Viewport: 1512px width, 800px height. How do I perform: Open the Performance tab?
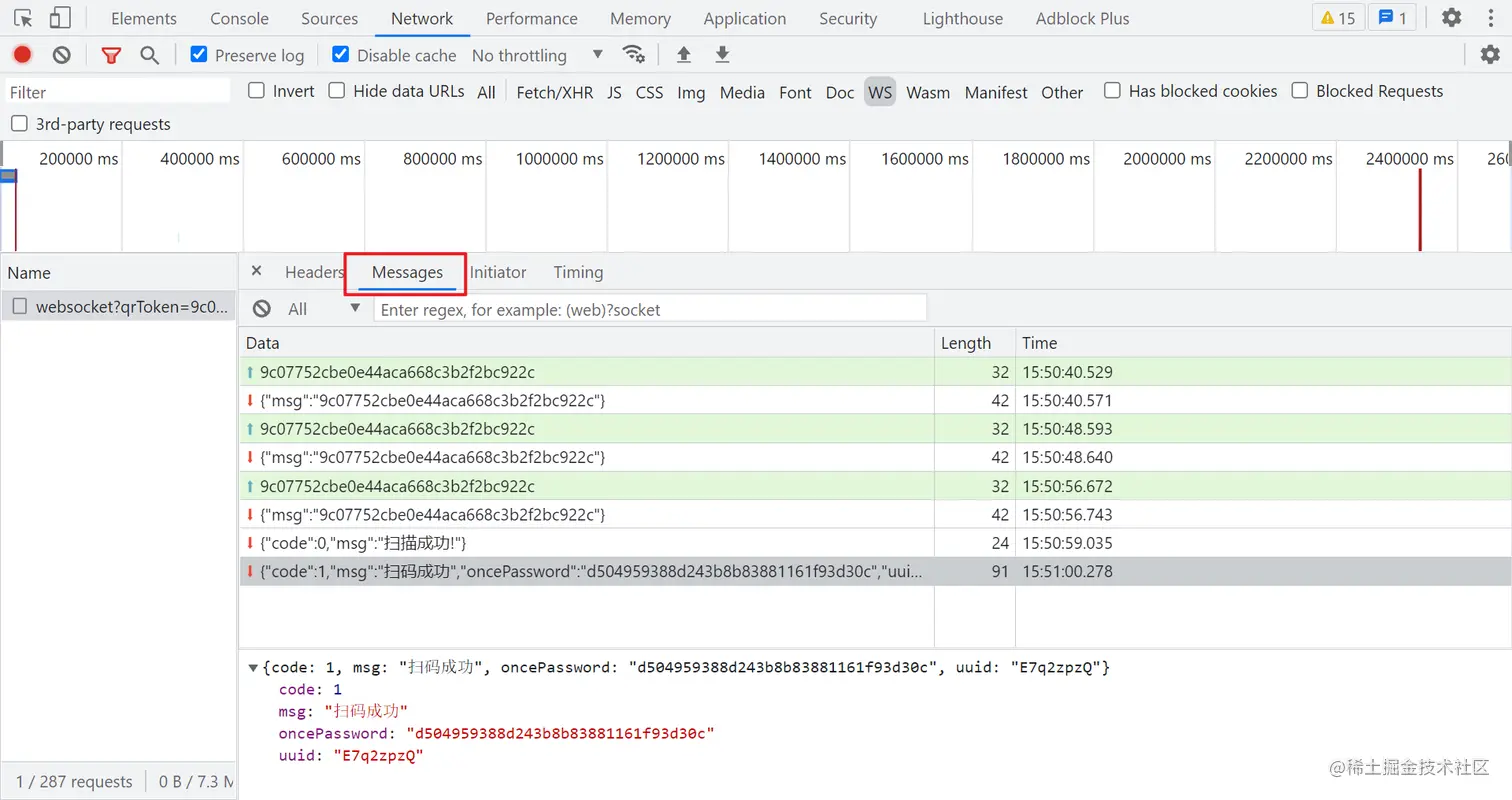coord(531,18)
